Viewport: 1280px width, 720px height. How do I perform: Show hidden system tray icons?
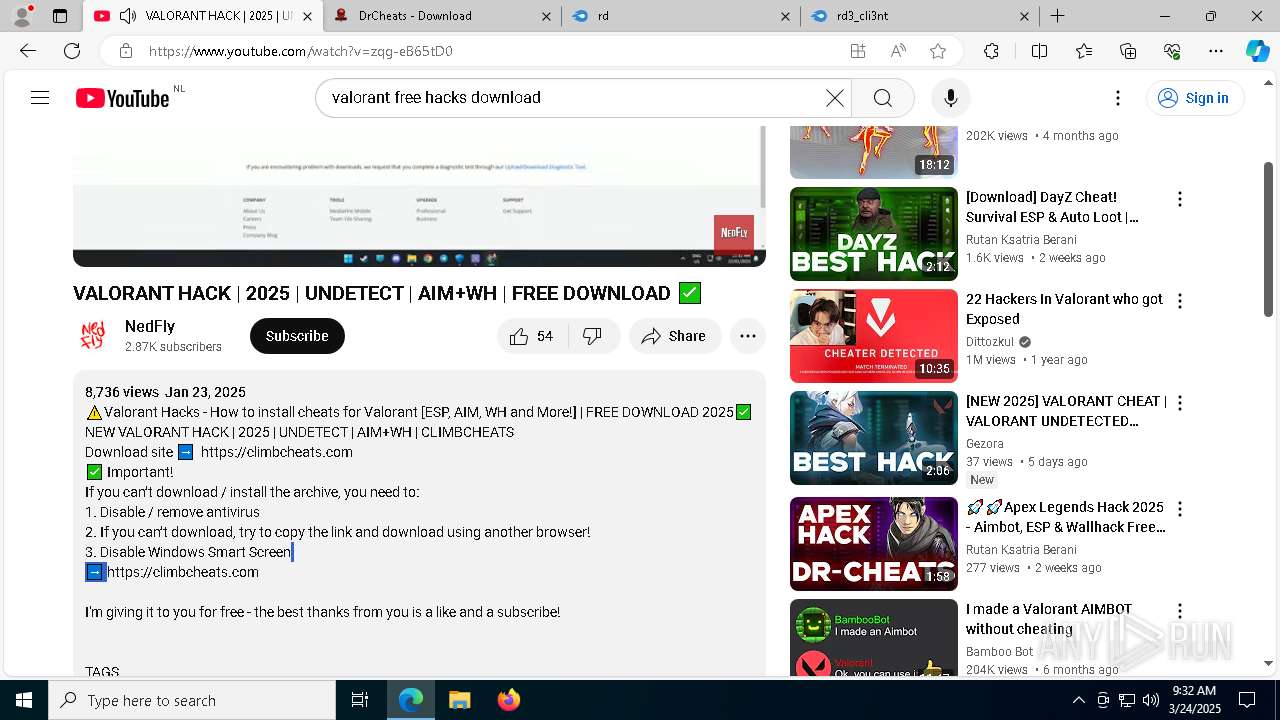[x=1078, y=700]
